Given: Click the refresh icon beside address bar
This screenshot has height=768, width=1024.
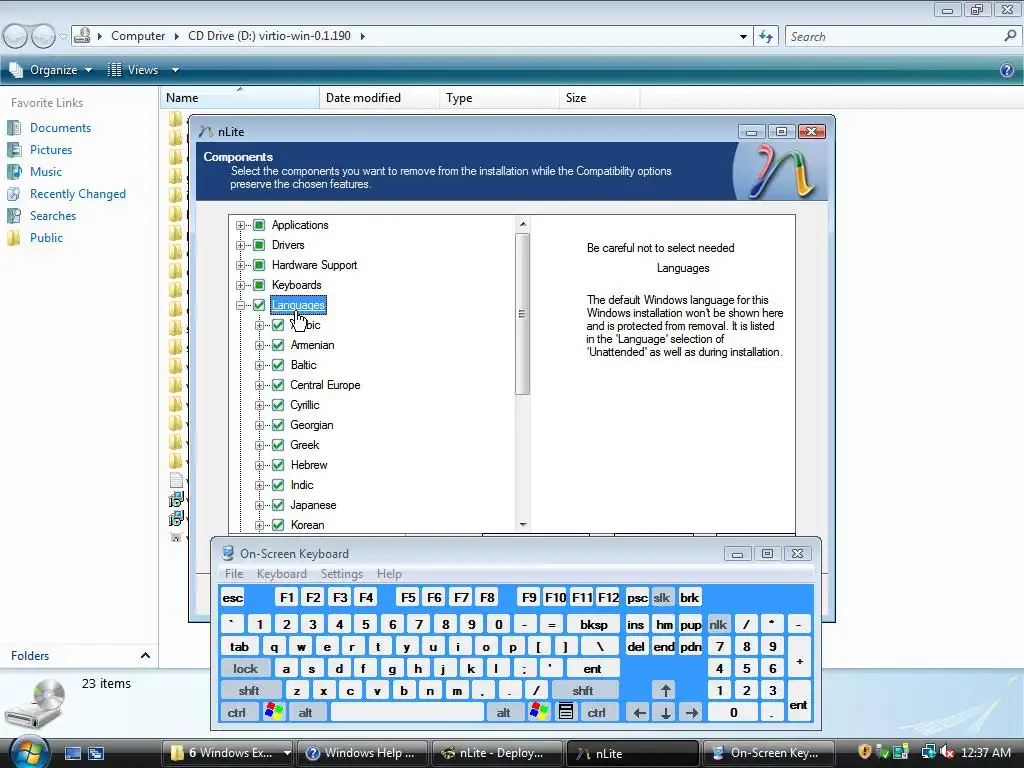Looking at the screenshot, I should pyautogui.click(x=766, y=37).
